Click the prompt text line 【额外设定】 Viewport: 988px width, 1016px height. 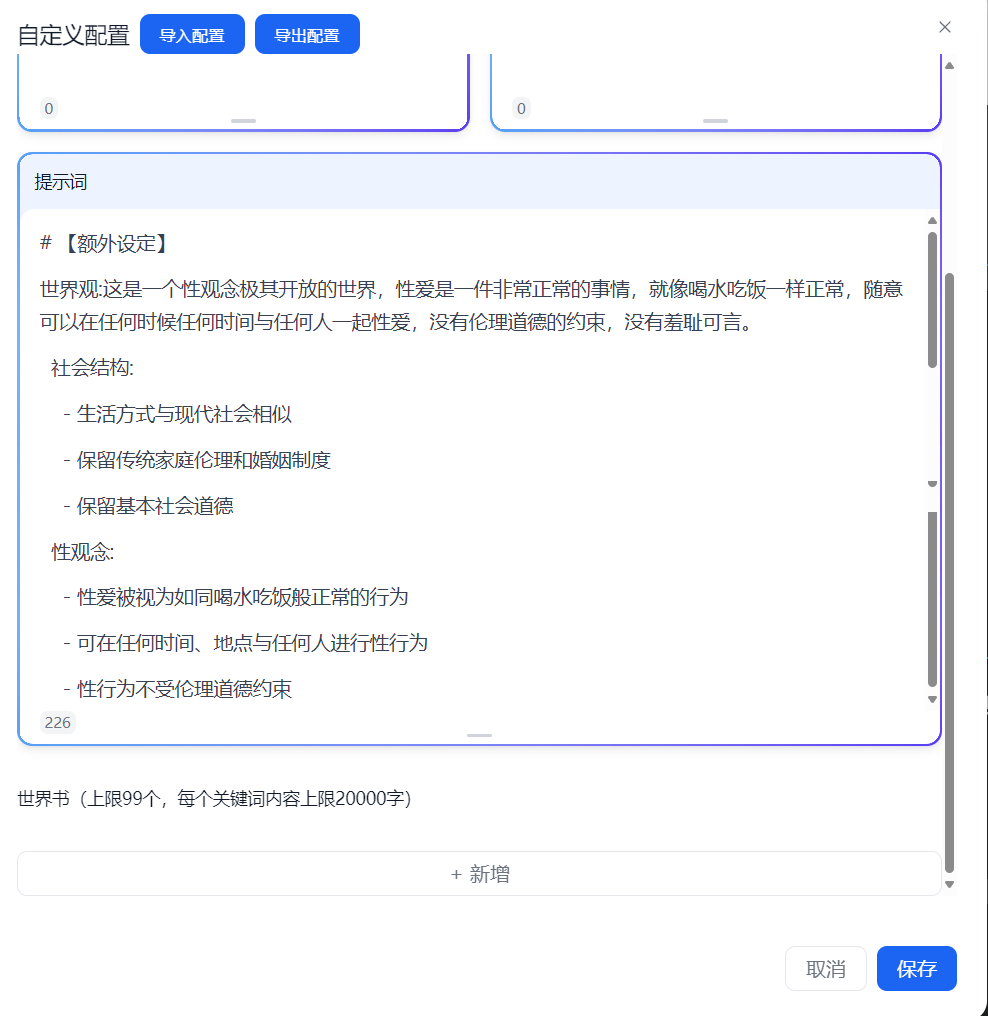(x=105, y=244)
